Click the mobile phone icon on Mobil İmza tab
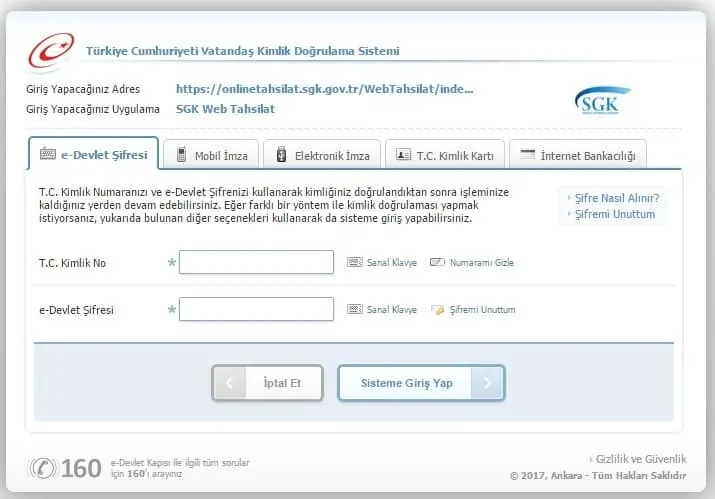715x499 pixels. [x=182, y=155]
